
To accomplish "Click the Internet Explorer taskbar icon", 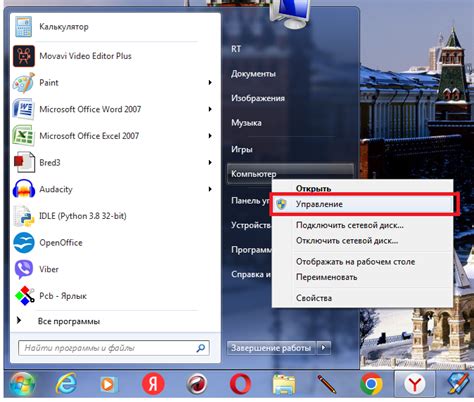I will pos(66,384).
